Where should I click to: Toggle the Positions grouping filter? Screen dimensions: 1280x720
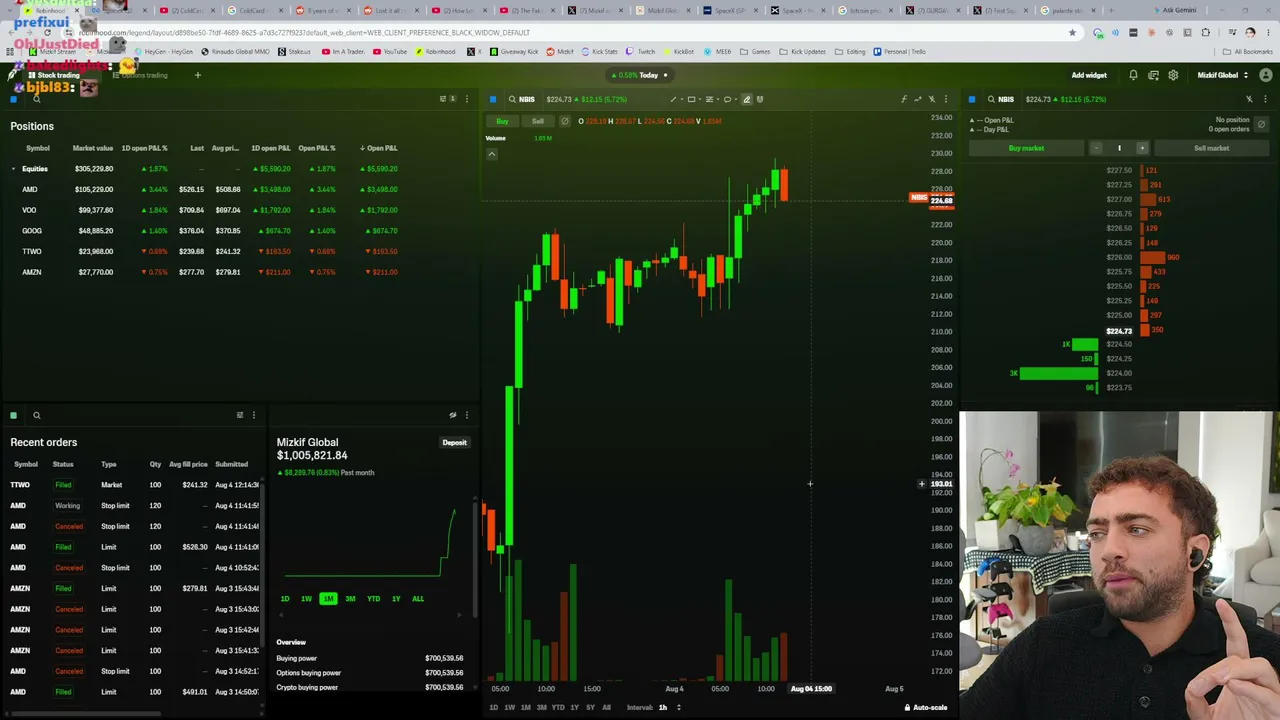446,99
